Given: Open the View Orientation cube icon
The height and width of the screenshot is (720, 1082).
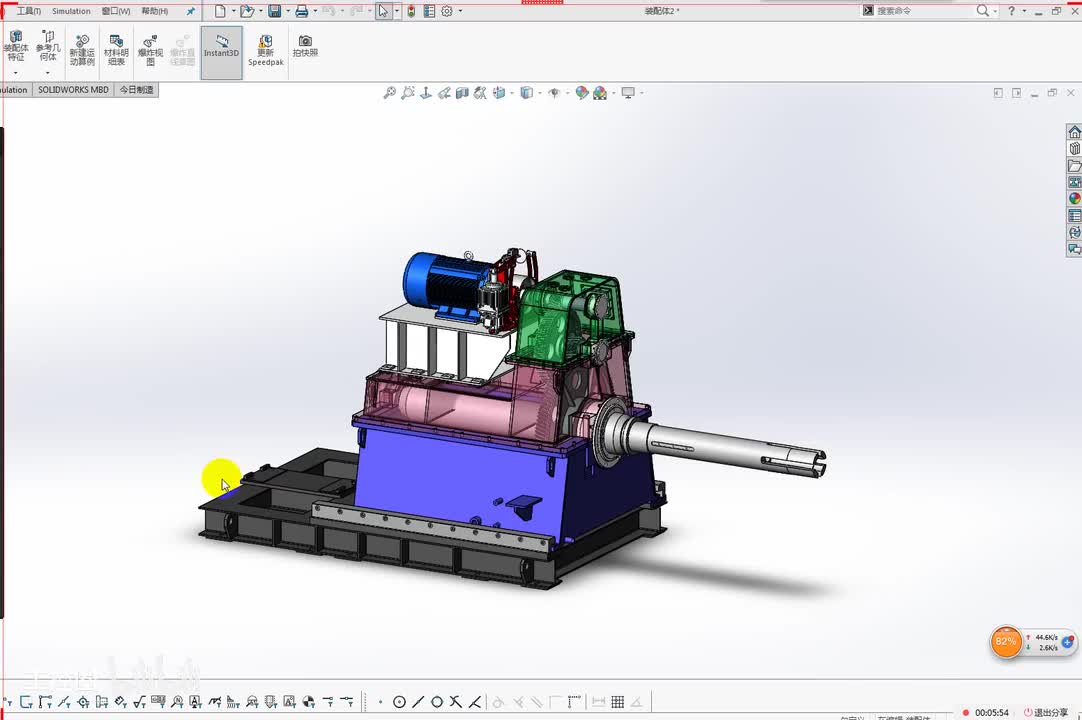Looking at the screenshot, I should click(498, 93).
